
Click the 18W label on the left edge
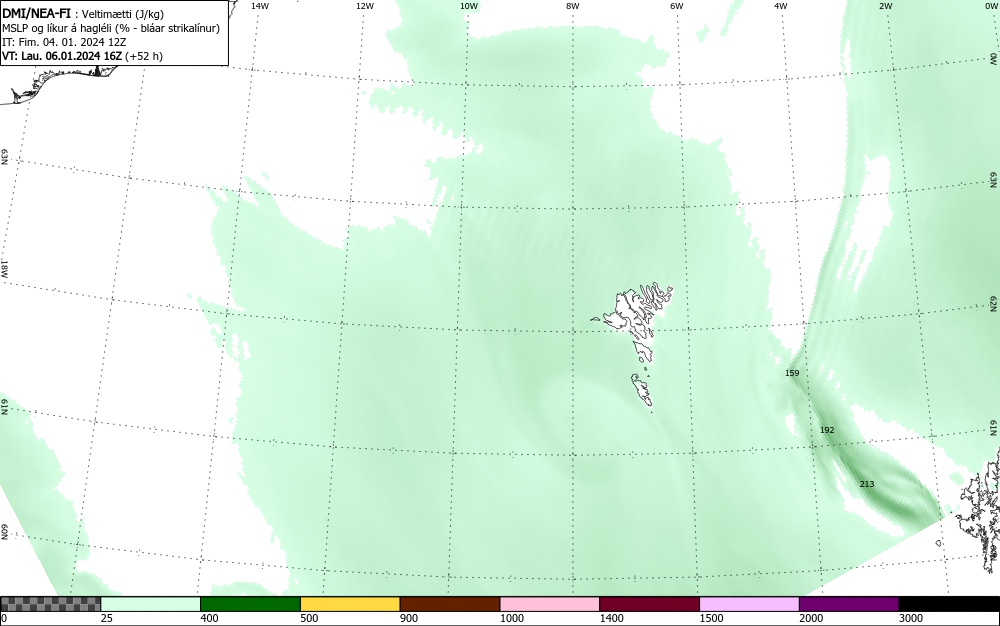pos(4,268)
